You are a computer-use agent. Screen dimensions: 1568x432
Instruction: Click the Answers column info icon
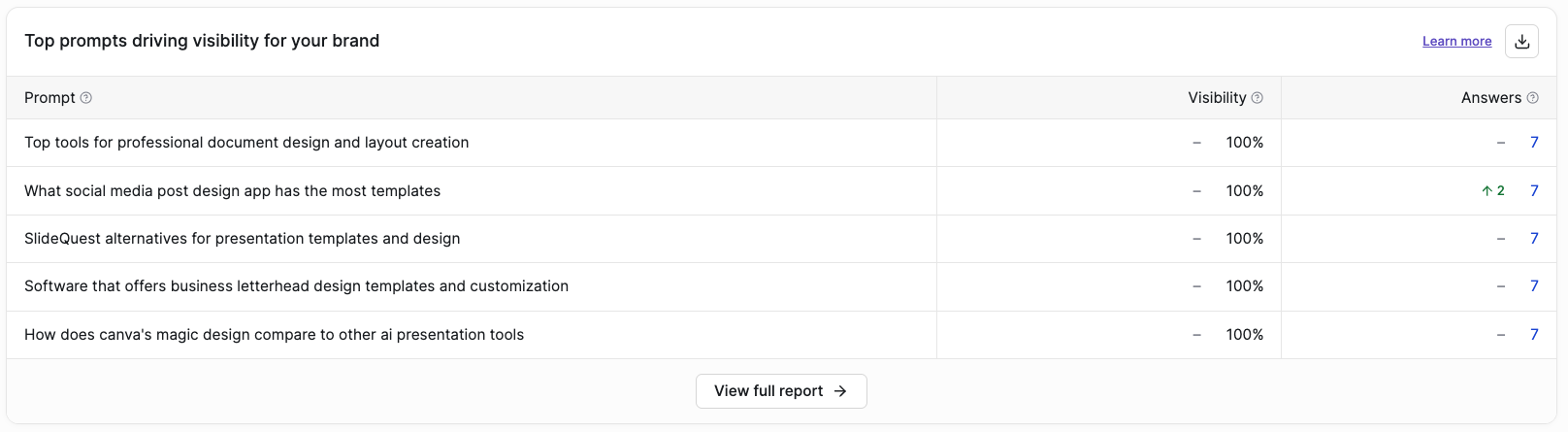[x=1533, y=98]
